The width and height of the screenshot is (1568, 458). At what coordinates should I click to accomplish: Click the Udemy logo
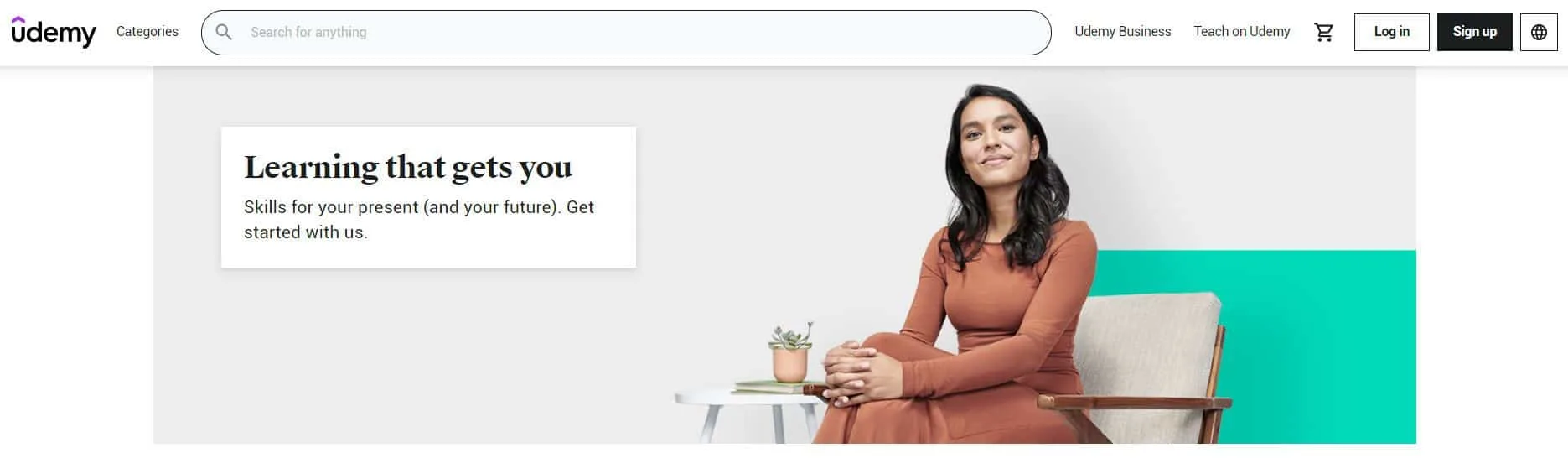coord(54,32)
